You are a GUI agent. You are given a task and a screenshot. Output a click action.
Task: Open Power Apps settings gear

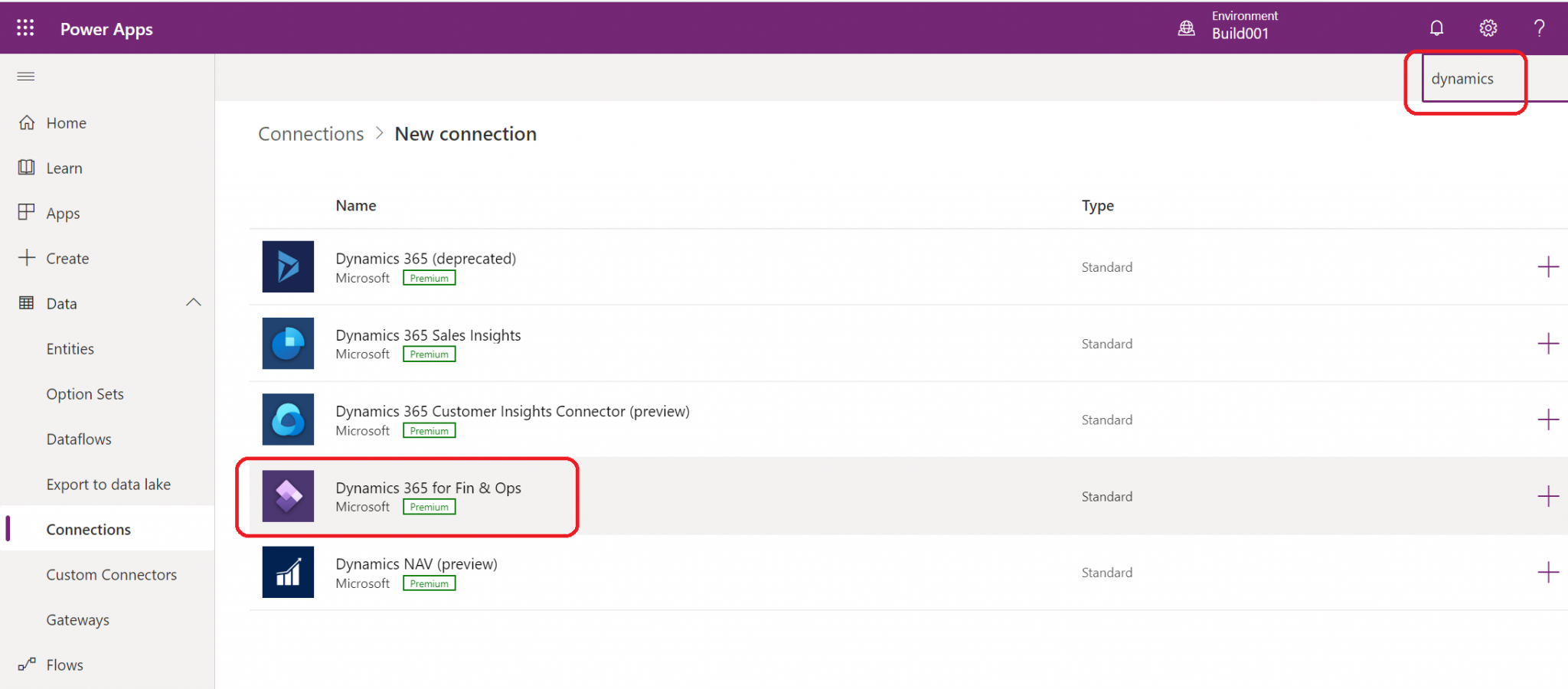pos(1488,28)
